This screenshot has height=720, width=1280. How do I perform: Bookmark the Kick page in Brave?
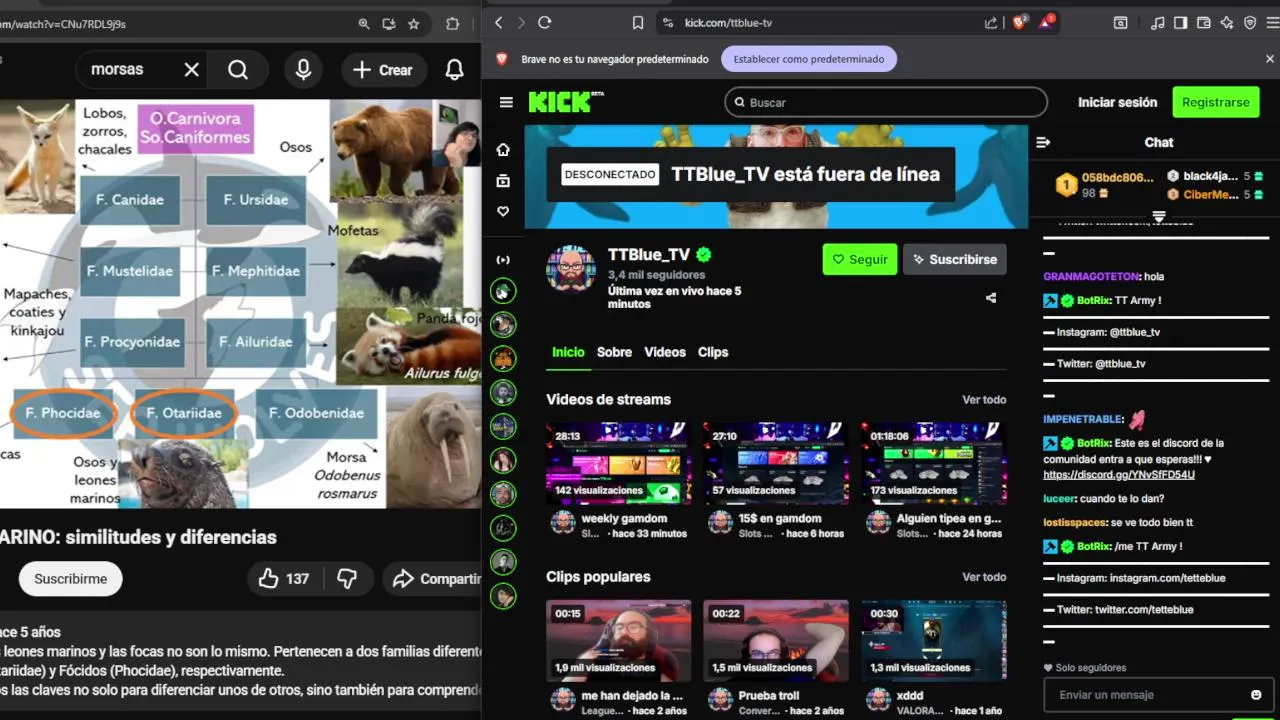pos(638,22)
